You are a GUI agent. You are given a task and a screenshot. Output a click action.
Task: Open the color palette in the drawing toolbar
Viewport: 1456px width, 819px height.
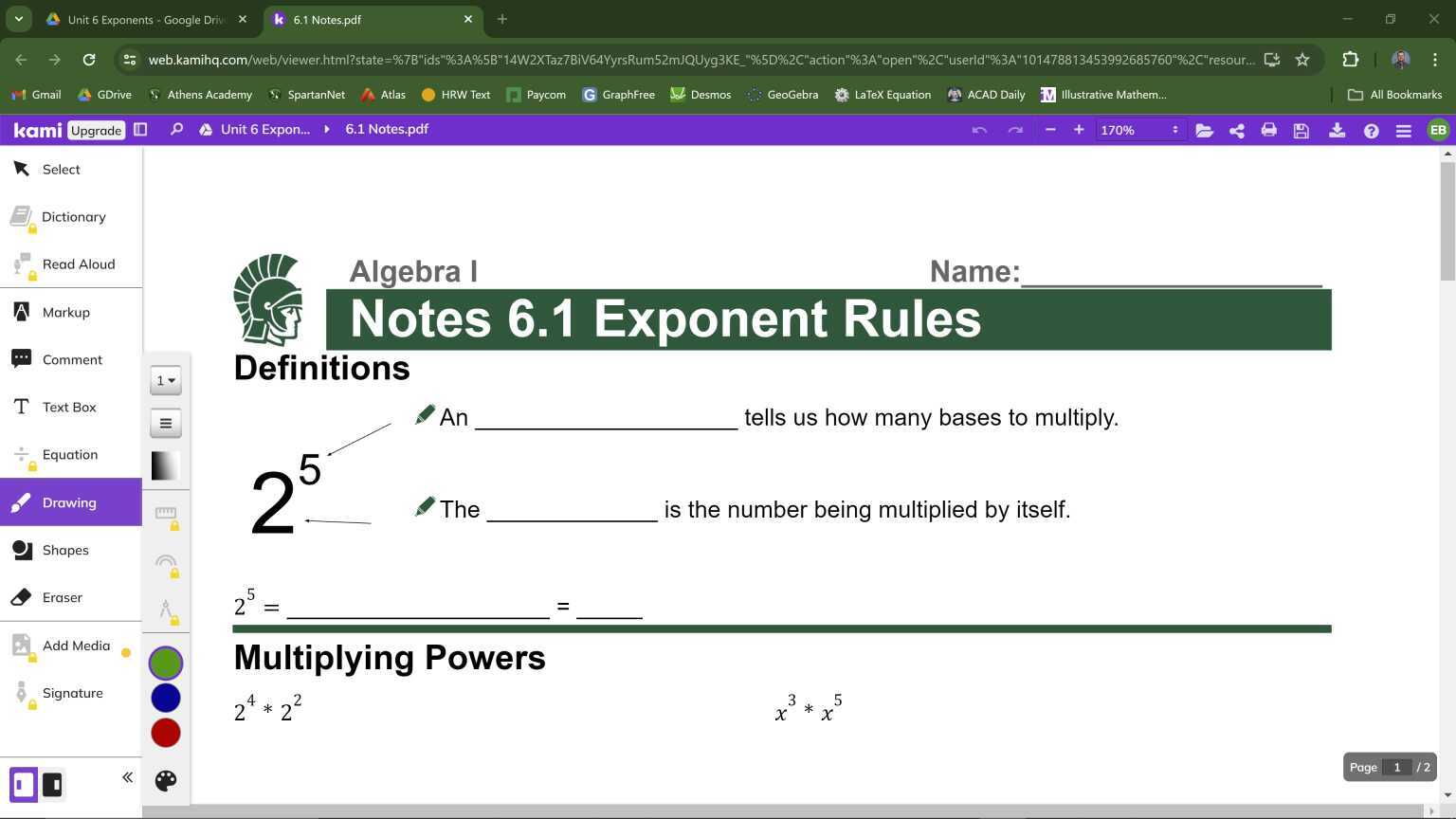(x=166, y=780)
